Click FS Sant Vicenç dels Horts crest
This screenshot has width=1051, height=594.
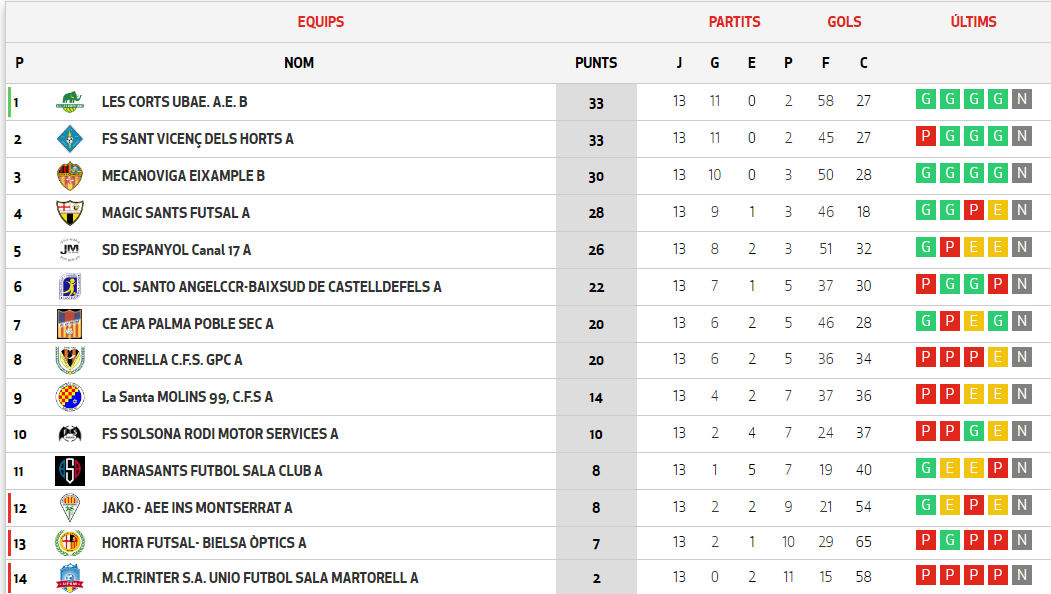70,138
